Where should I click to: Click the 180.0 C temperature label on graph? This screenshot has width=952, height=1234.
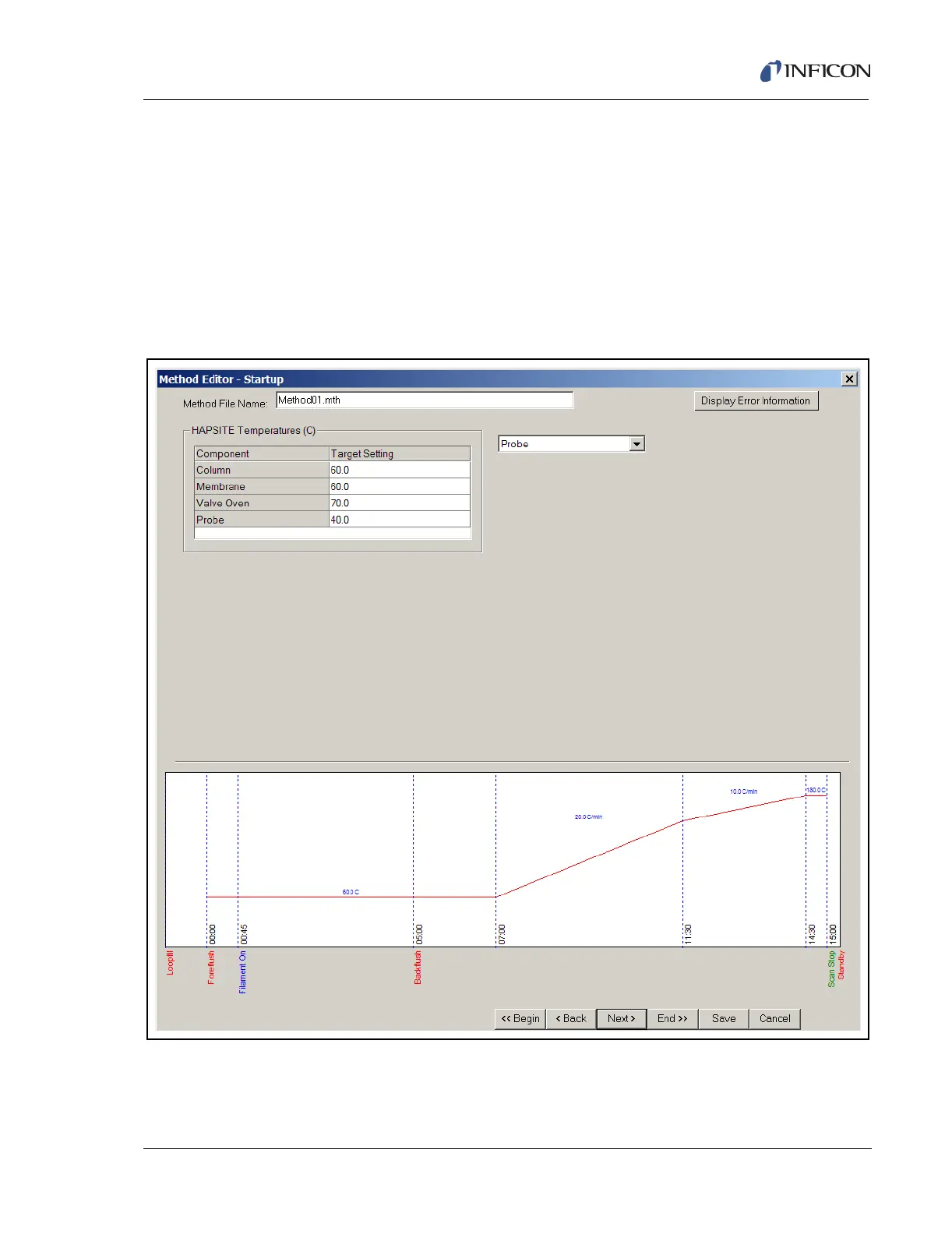click(x=816, y=790)
